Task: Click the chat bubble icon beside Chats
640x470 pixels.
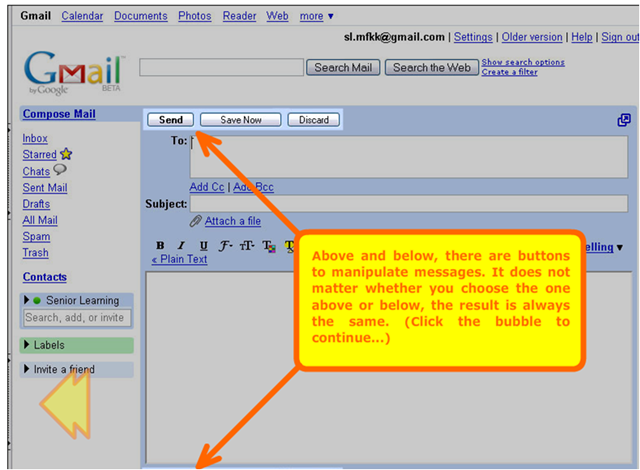Action: tap(60, 169)
